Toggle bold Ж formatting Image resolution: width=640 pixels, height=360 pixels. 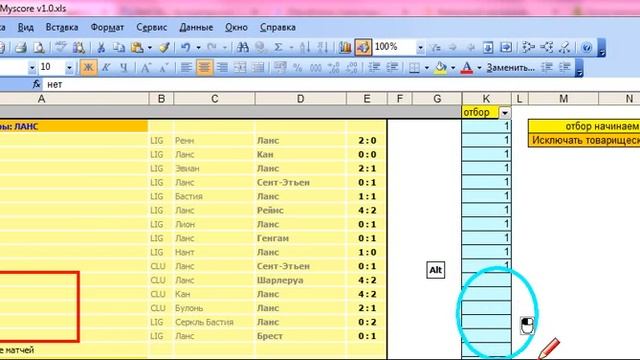[88, 67]
